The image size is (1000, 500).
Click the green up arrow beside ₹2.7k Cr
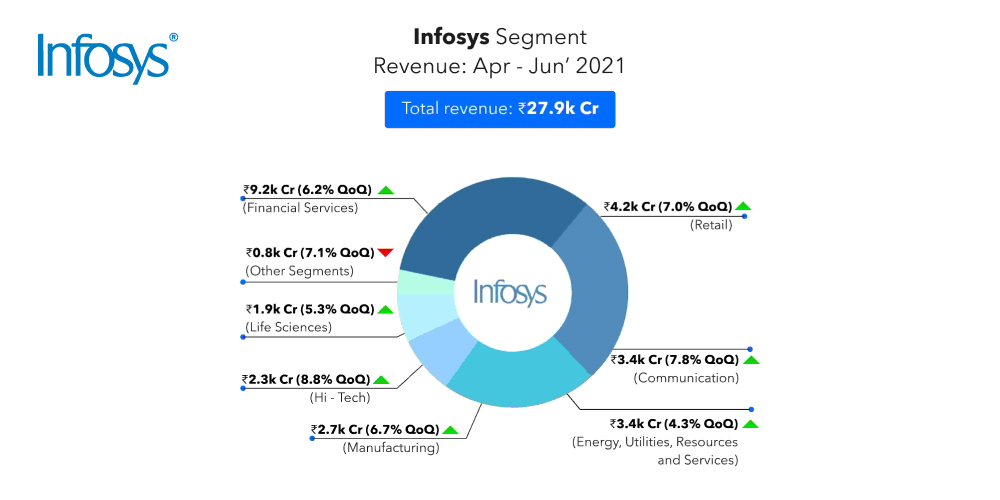450,429
